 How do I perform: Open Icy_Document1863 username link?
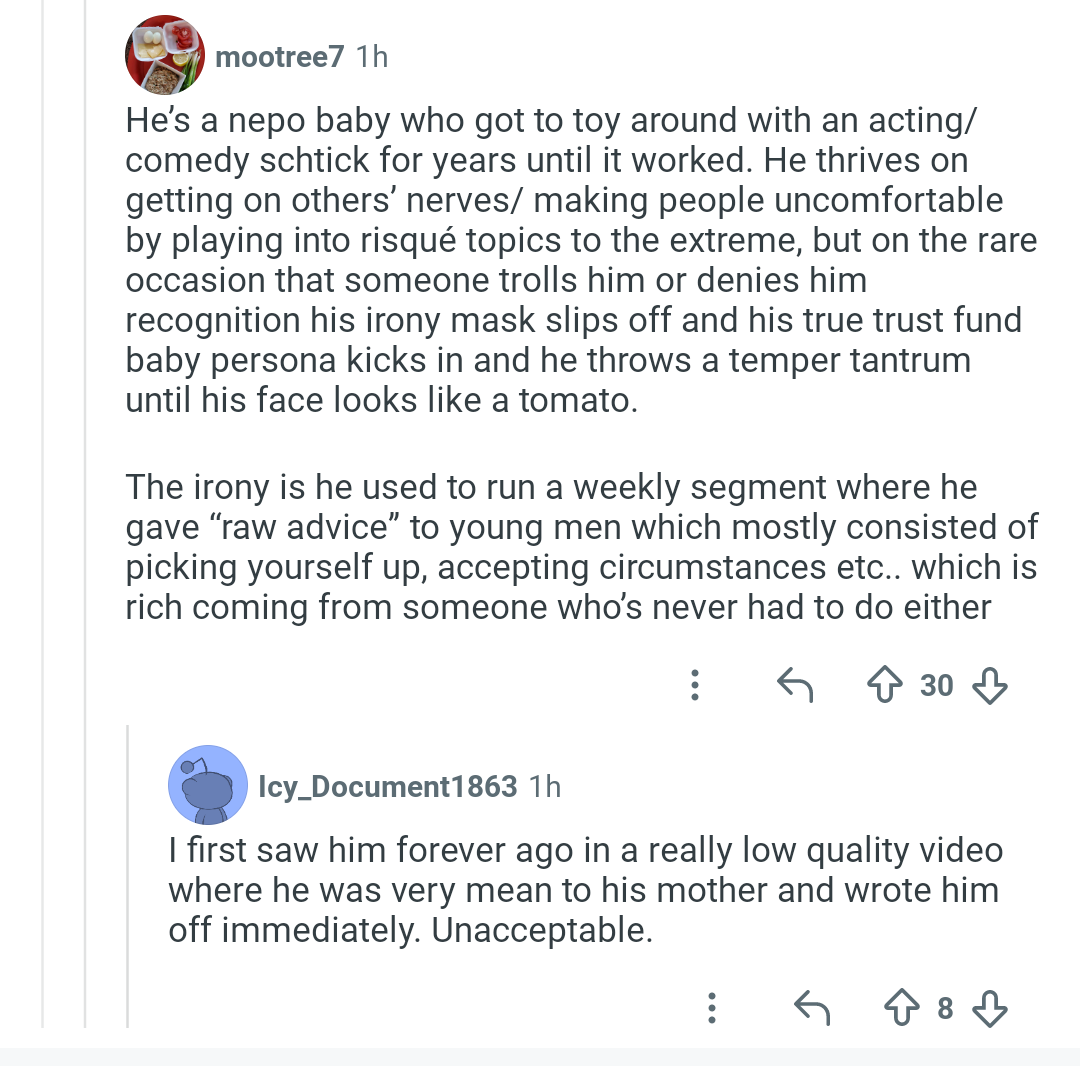pyautogui.click(x=388, y=787)
